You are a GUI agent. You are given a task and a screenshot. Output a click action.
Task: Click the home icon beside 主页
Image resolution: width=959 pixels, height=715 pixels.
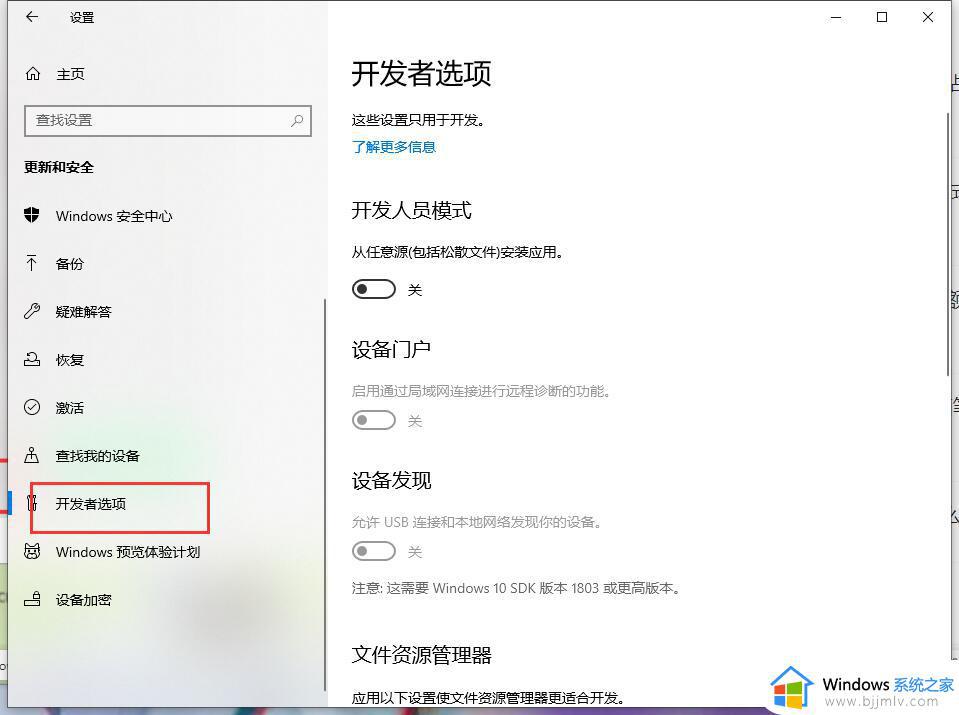(32, 74)
